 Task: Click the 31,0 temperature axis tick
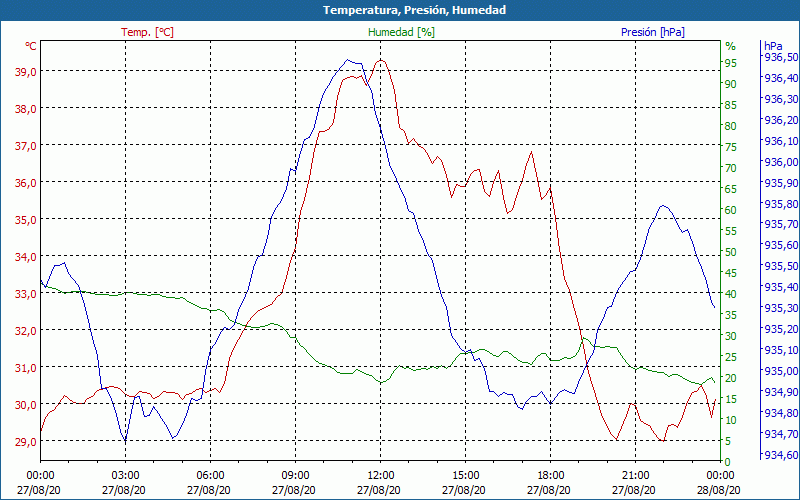click(26, 368)
